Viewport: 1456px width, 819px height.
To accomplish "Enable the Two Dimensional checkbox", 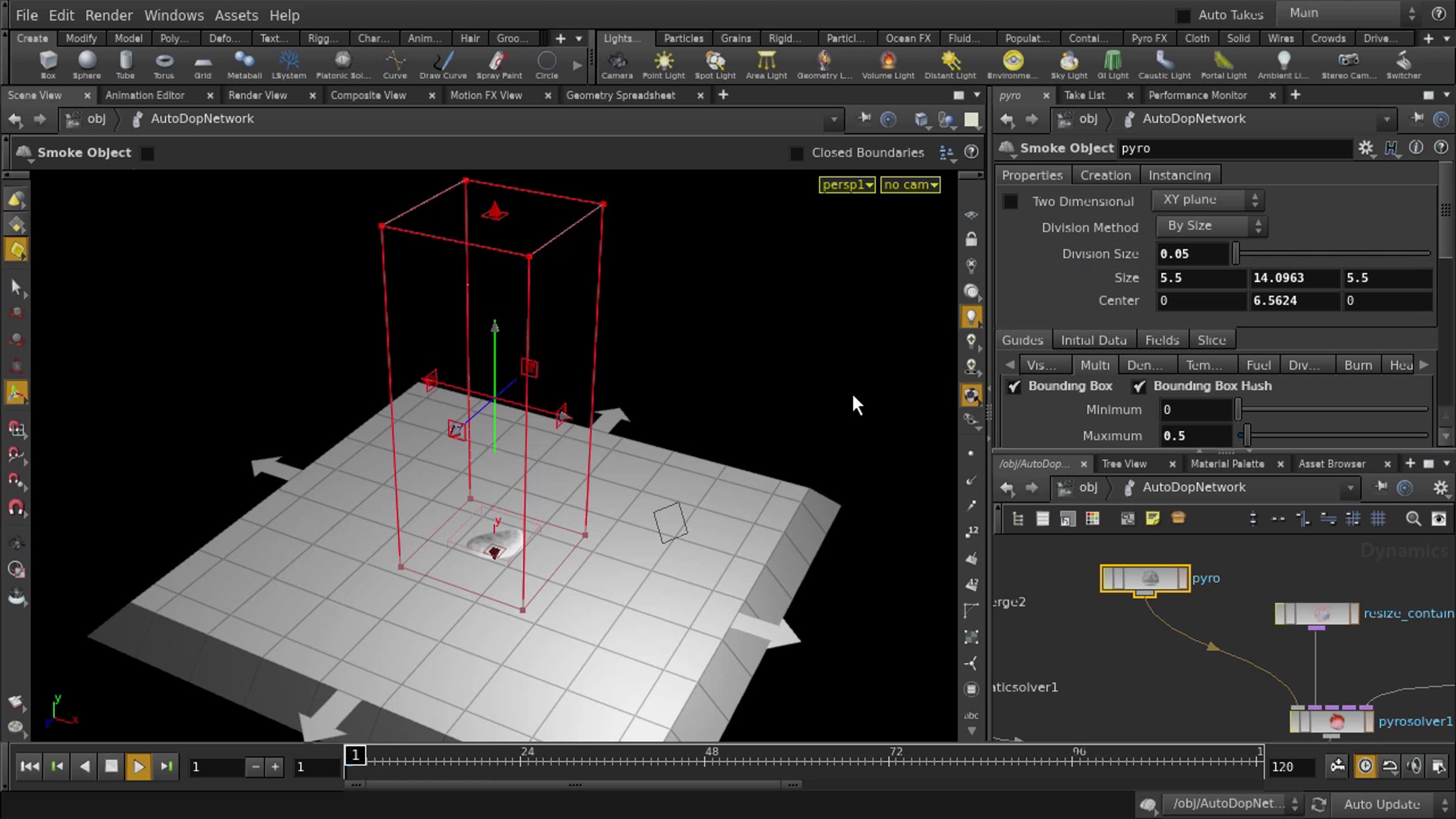I will 1010,201.
